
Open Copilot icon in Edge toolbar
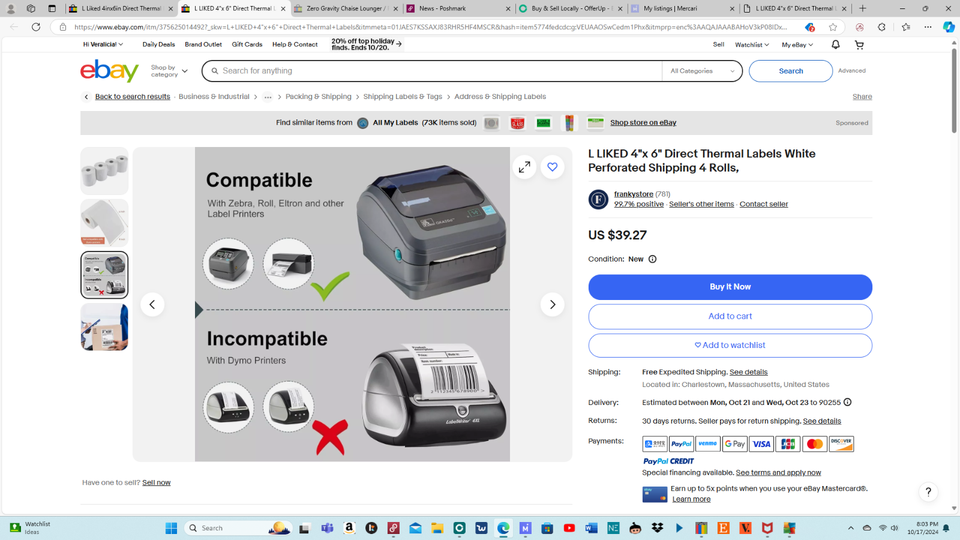click(948, 27)
